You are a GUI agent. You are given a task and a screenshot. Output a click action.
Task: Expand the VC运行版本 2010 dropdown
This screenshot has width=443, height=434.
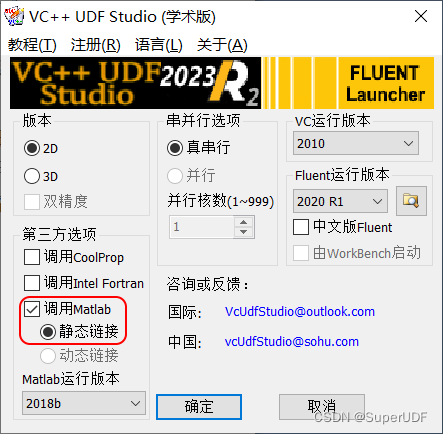[x=356, y=143]
